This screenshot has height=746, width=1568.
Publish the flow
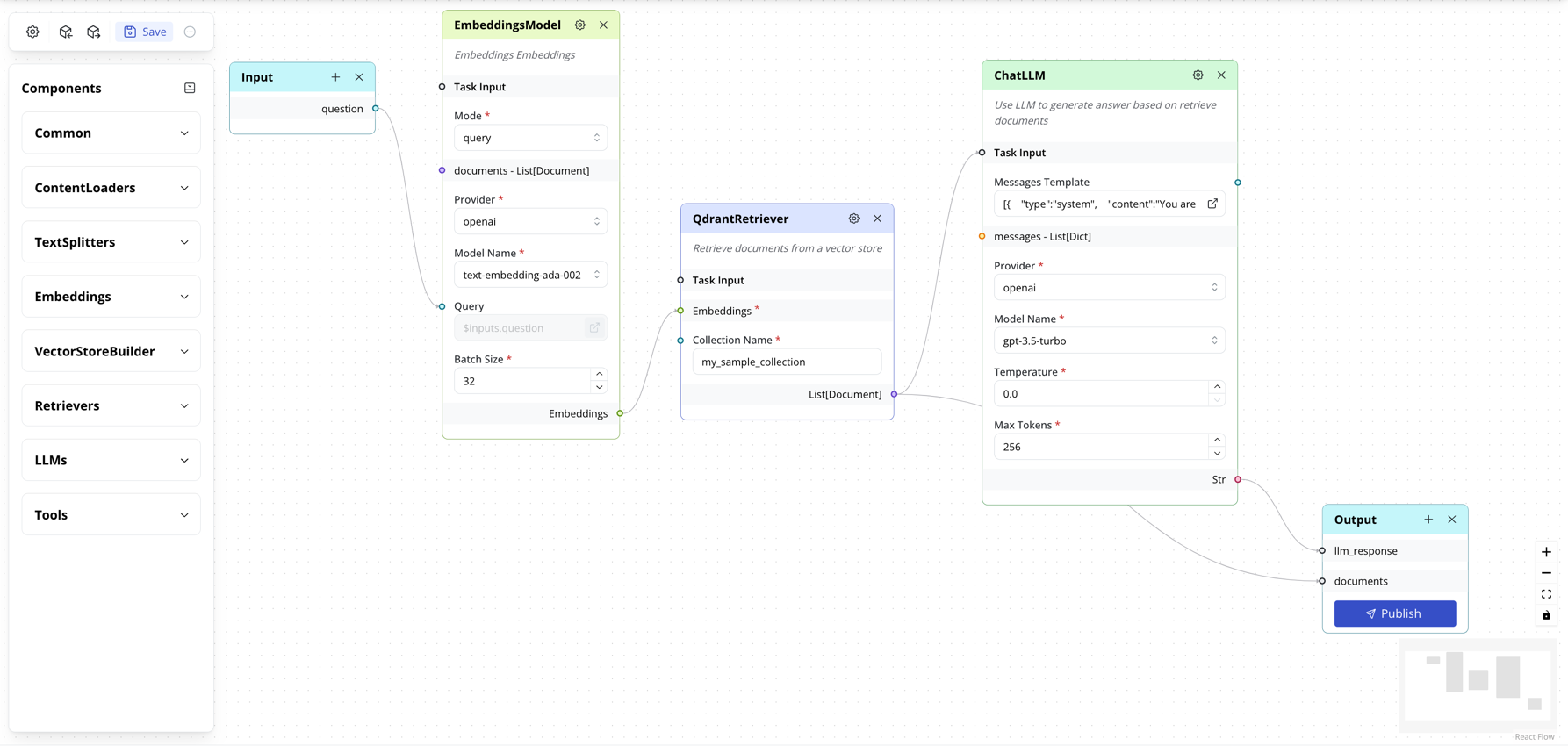(x=1395, y=613)
